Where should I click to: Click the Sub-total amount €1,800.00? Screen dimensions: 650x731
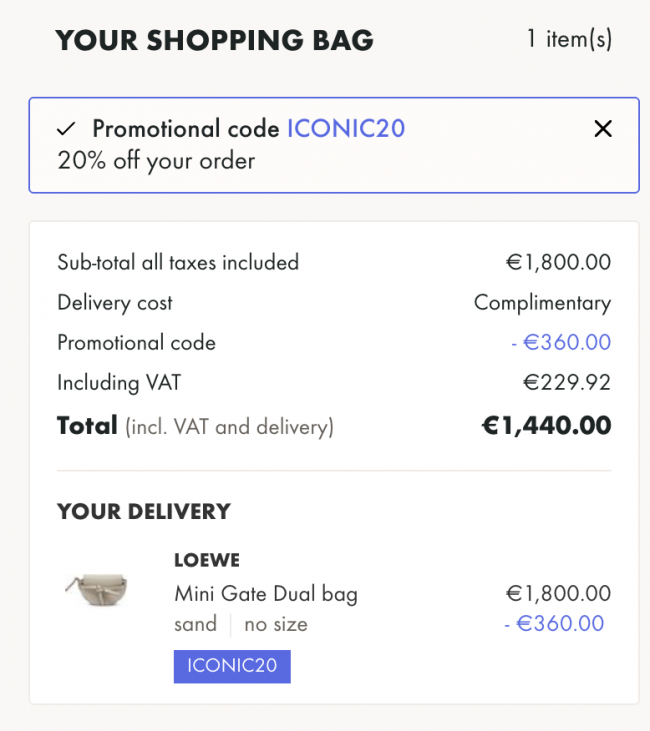coord(559,262)
